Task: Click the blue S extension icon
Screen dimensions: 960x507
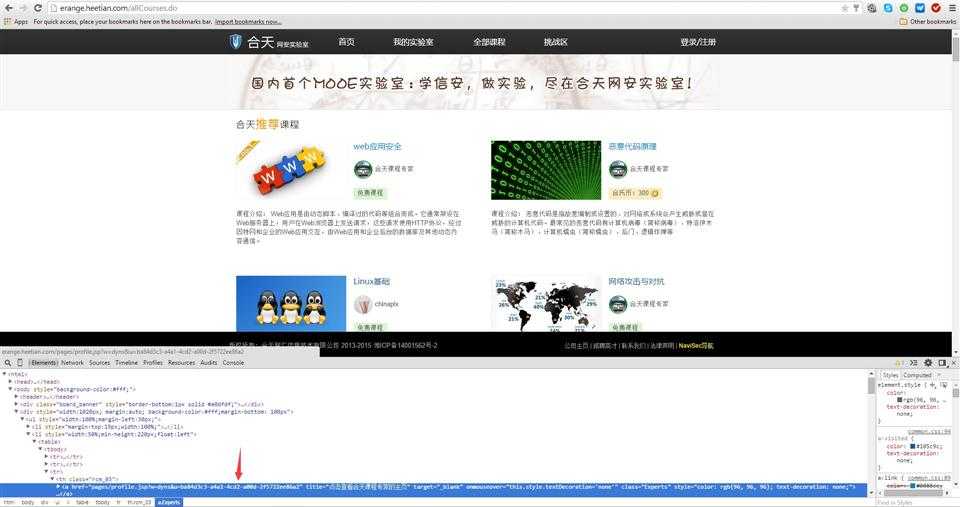Action: (888, 8)
